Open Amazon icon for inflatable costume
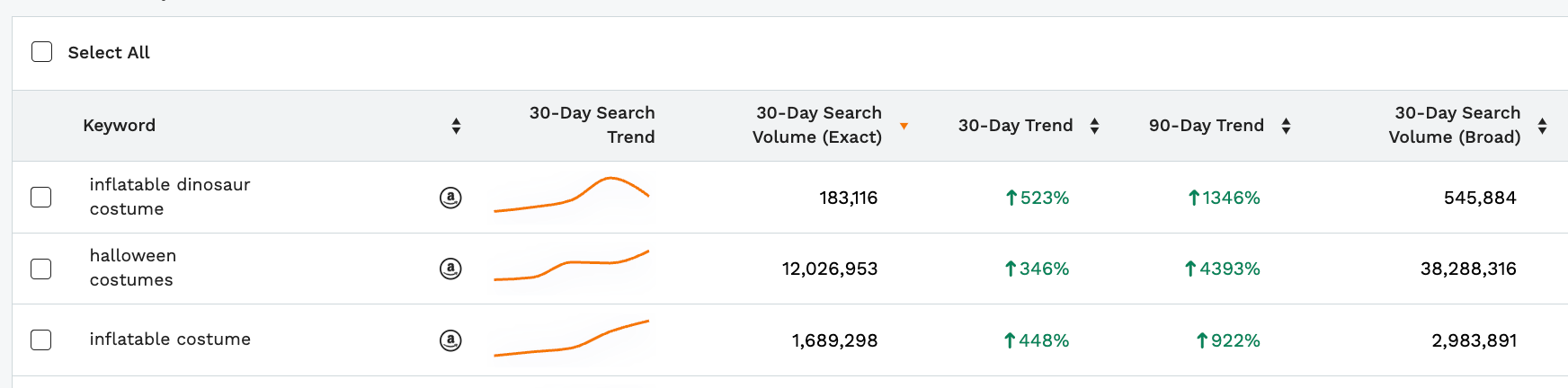The width and height of the screenshot is (1568, 388). 450,340
